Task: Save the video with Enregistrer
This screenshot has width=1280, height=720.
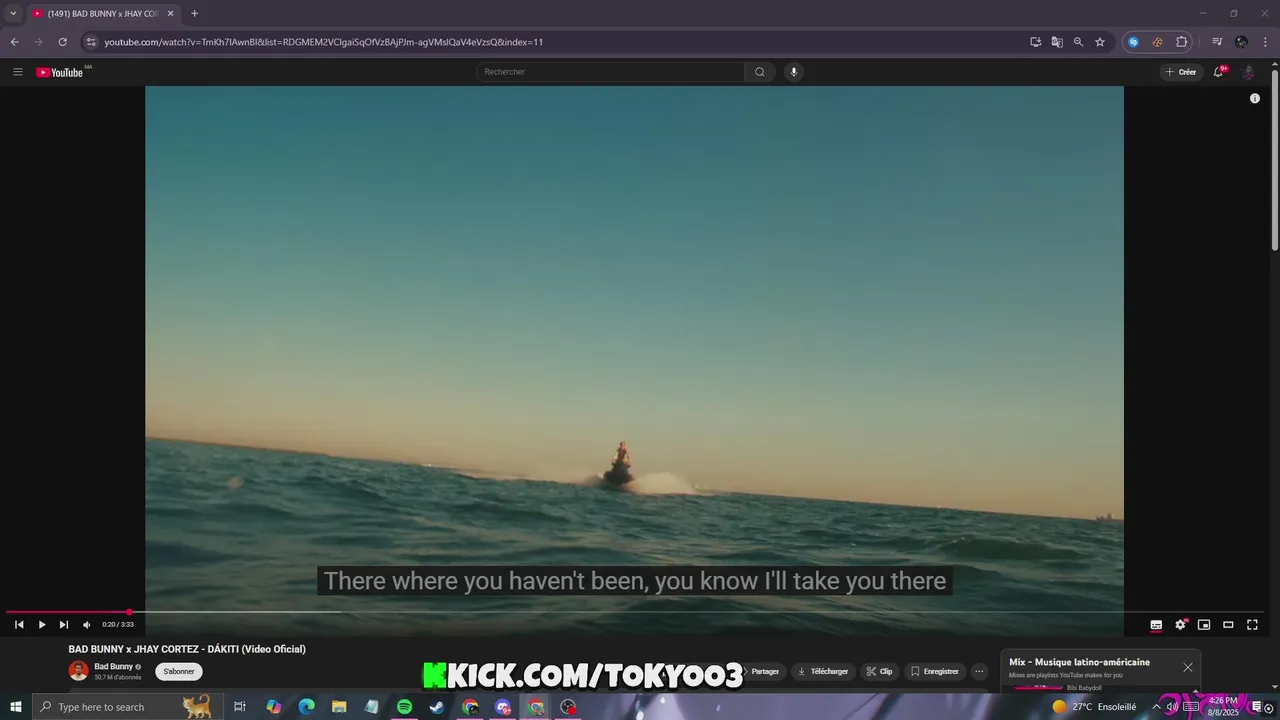Action: click(x=934, y=672)
